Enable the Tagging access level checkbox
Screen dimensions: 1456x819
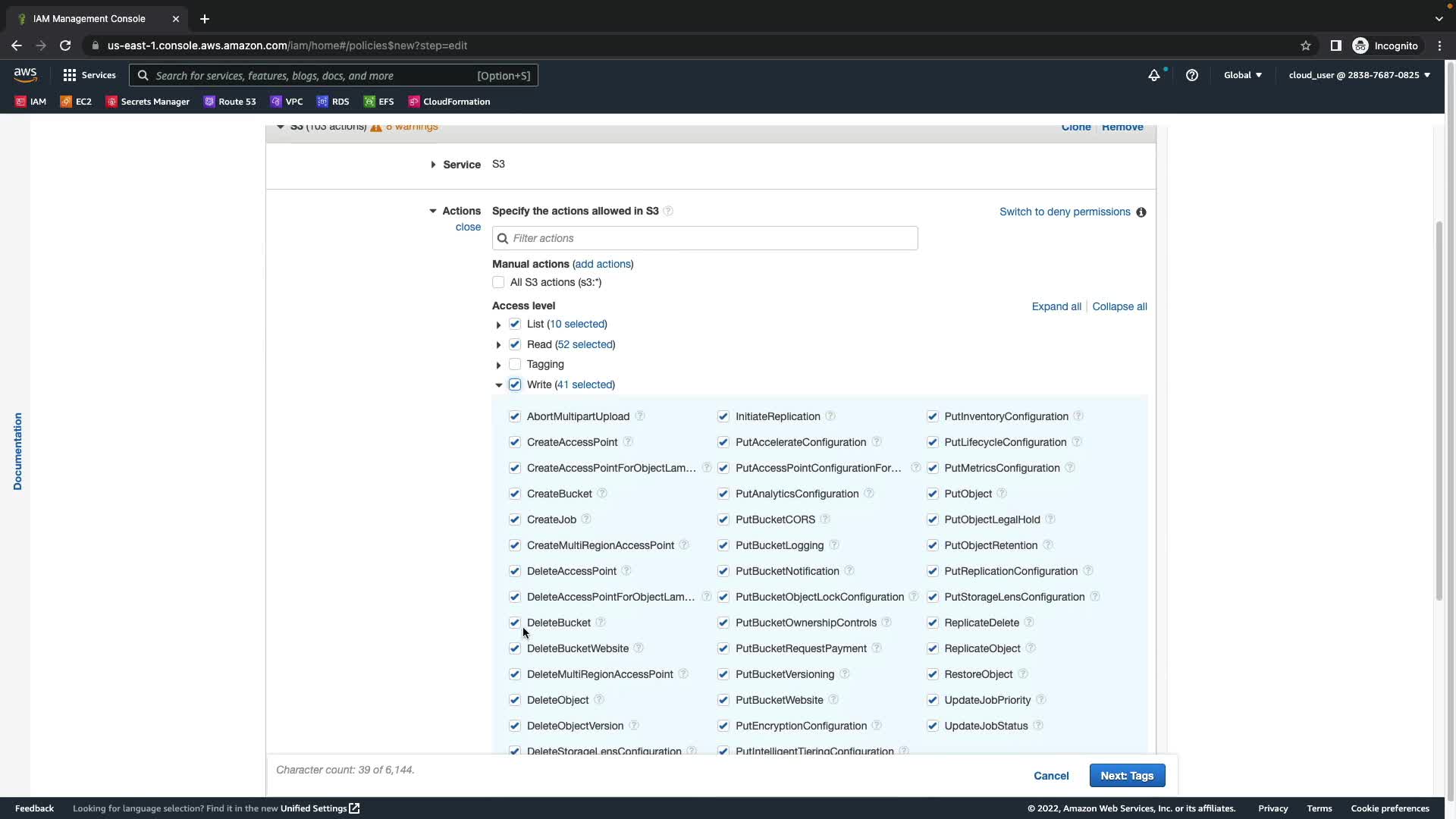515,364
